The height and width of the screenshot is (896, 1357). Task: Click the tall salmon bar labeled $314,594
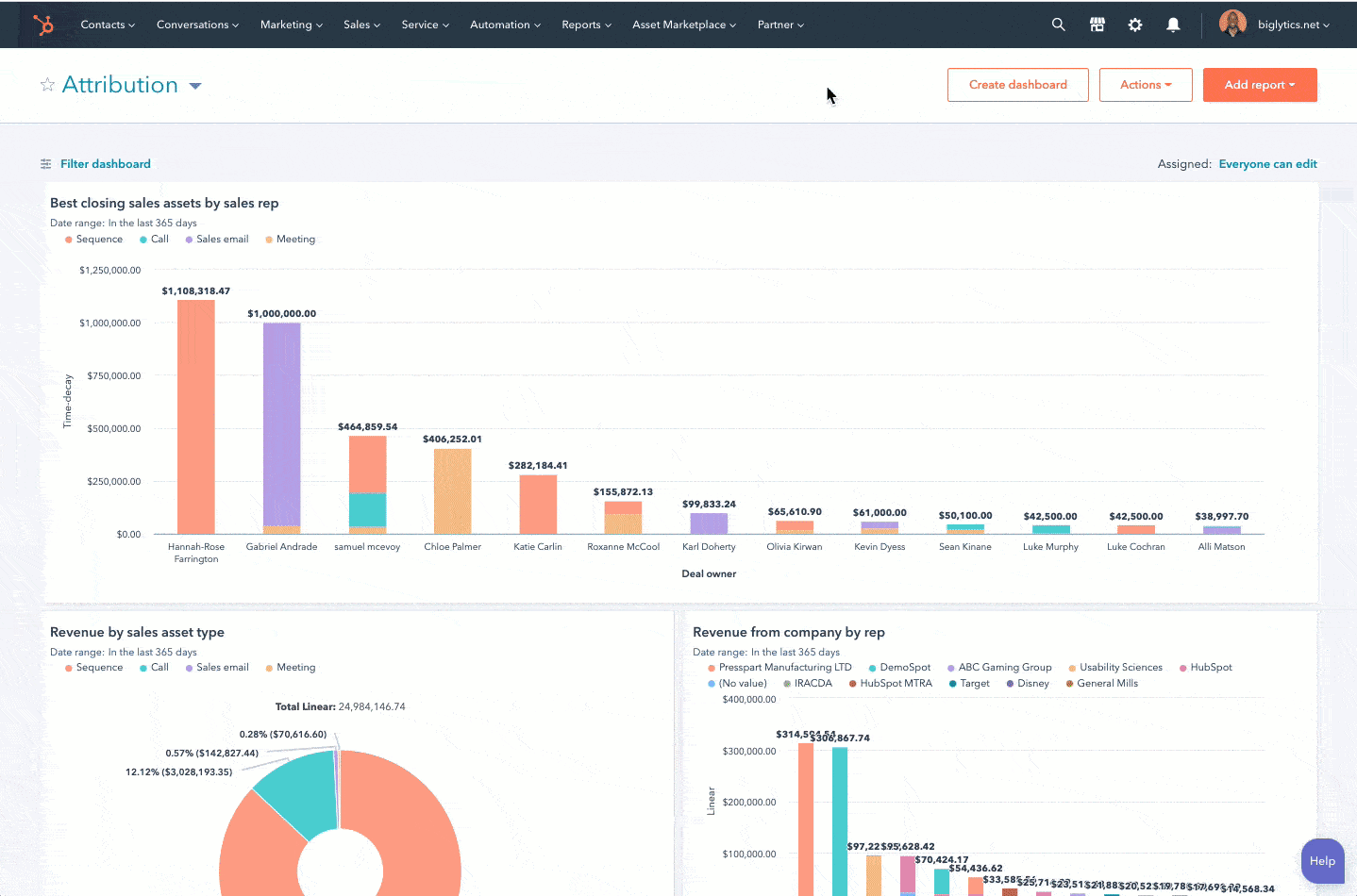click(806, 819)
